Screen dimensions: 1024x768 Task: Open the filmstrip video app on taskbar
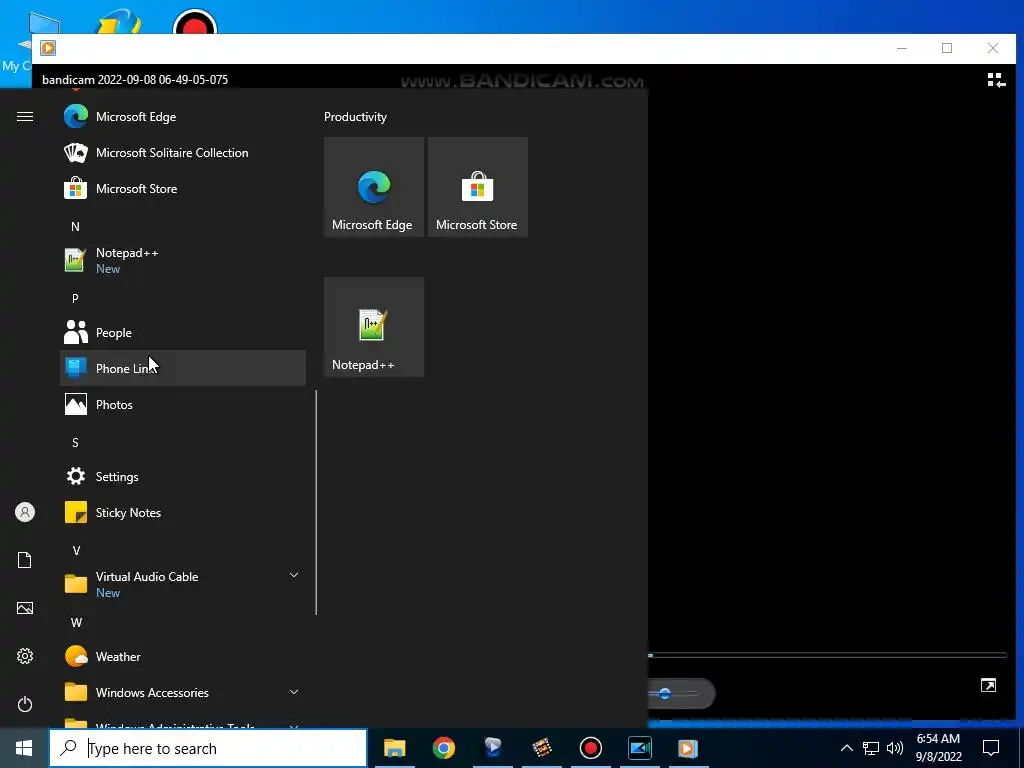[541, 748]
